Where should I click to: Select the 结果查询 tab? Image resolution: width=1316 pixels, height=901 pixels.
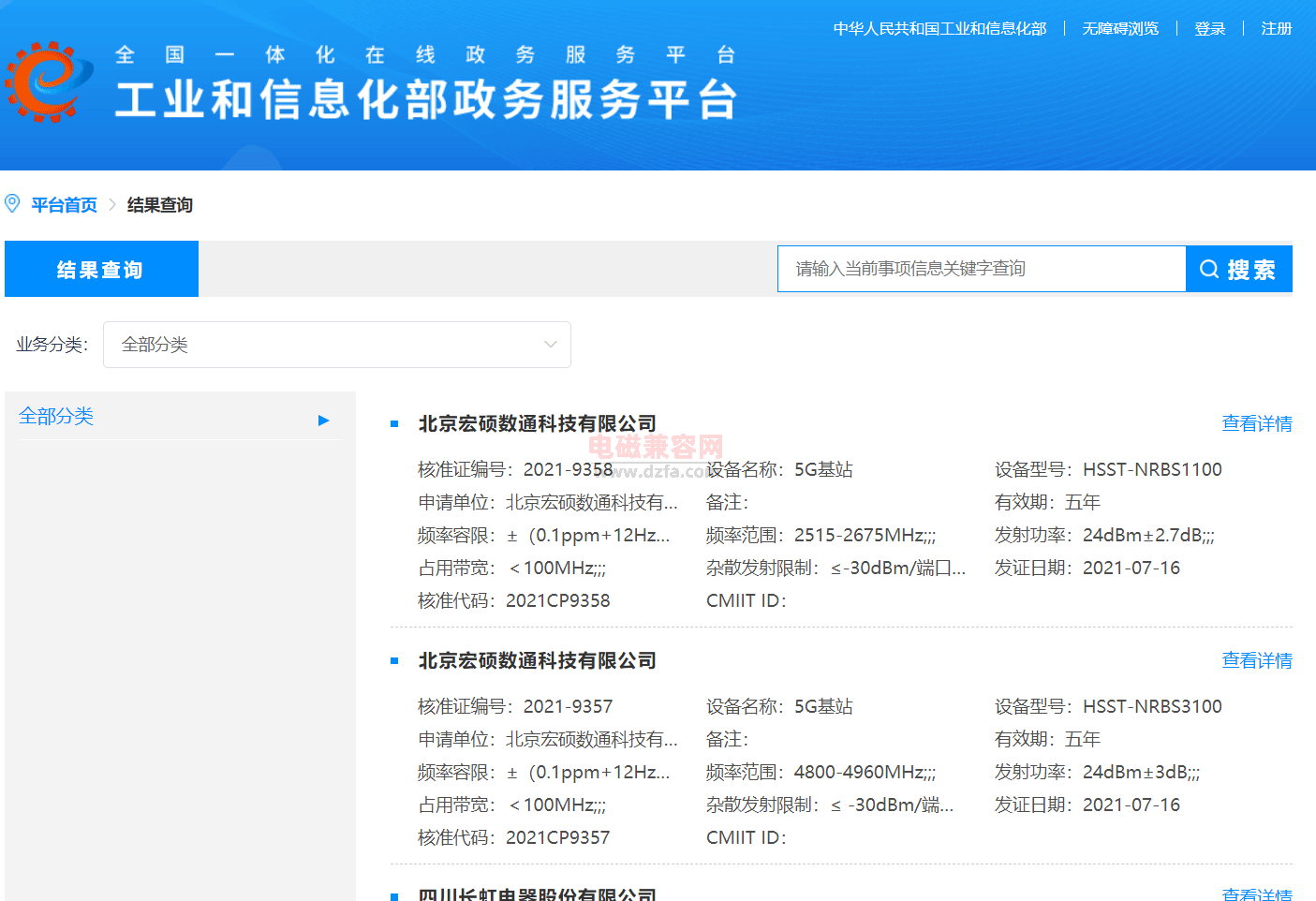101,269
